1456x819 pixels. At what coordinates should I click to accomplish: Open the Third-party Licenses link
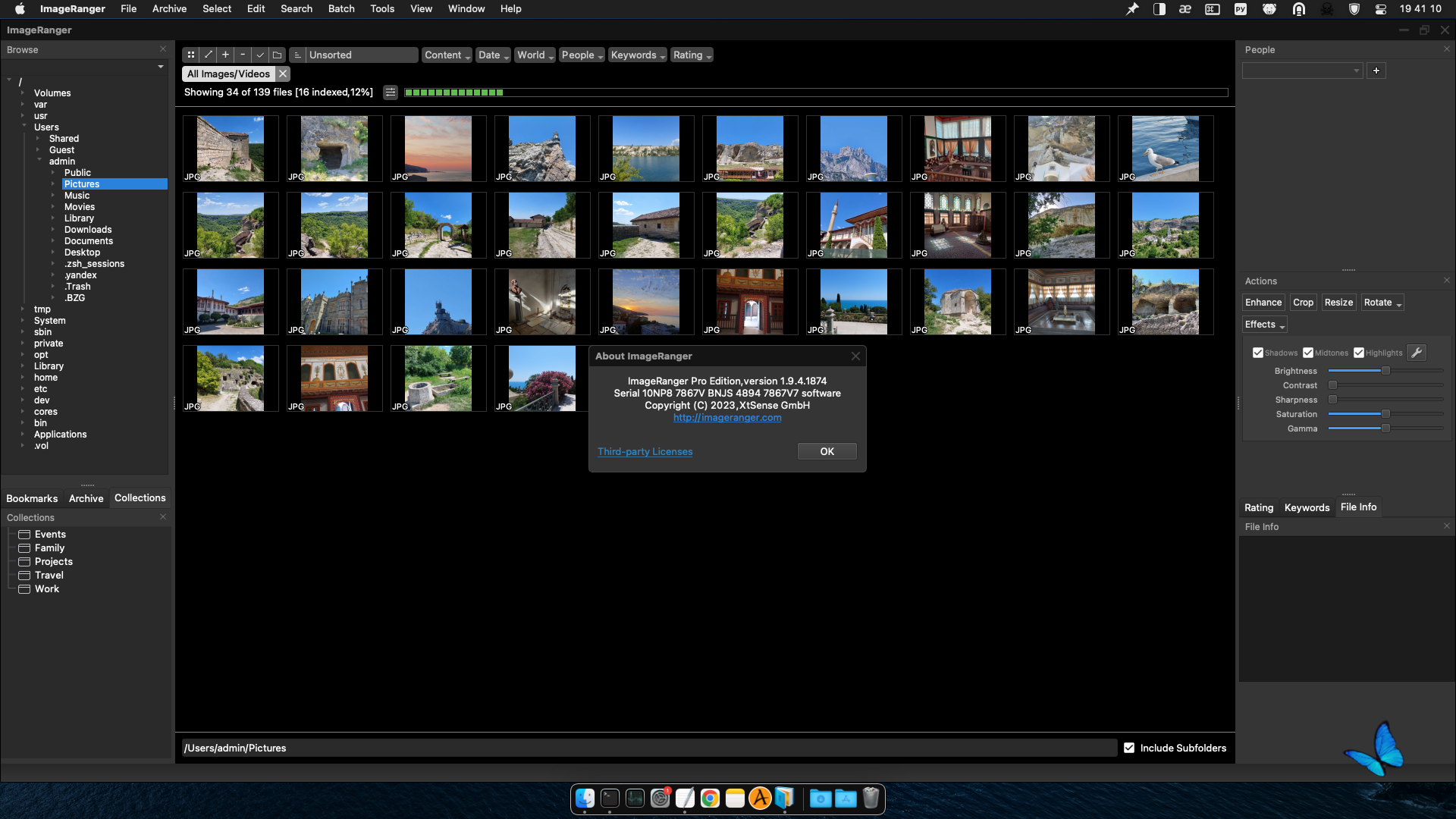tap(645, 451)
